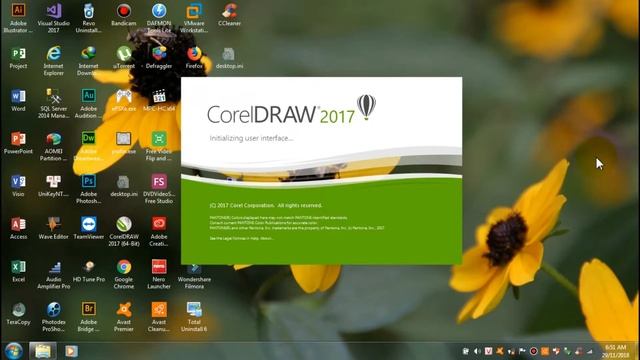Select the CCleaner desktop icon
The height and width of the screenshot is (360, 640).
click(229, 15)
